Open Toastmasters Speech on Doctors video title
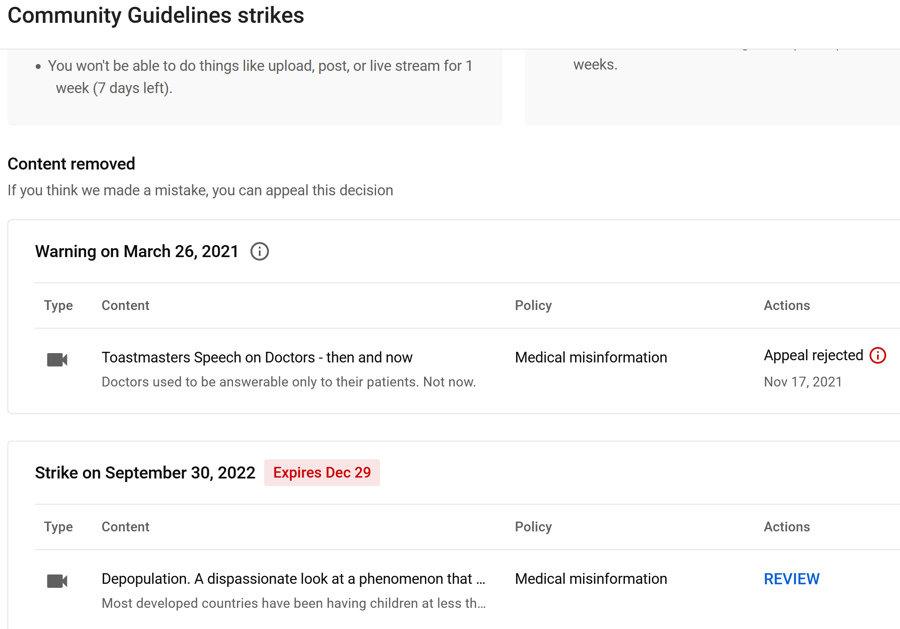The height and width of the screenshot is (629, 900). [x=257, y=358]
